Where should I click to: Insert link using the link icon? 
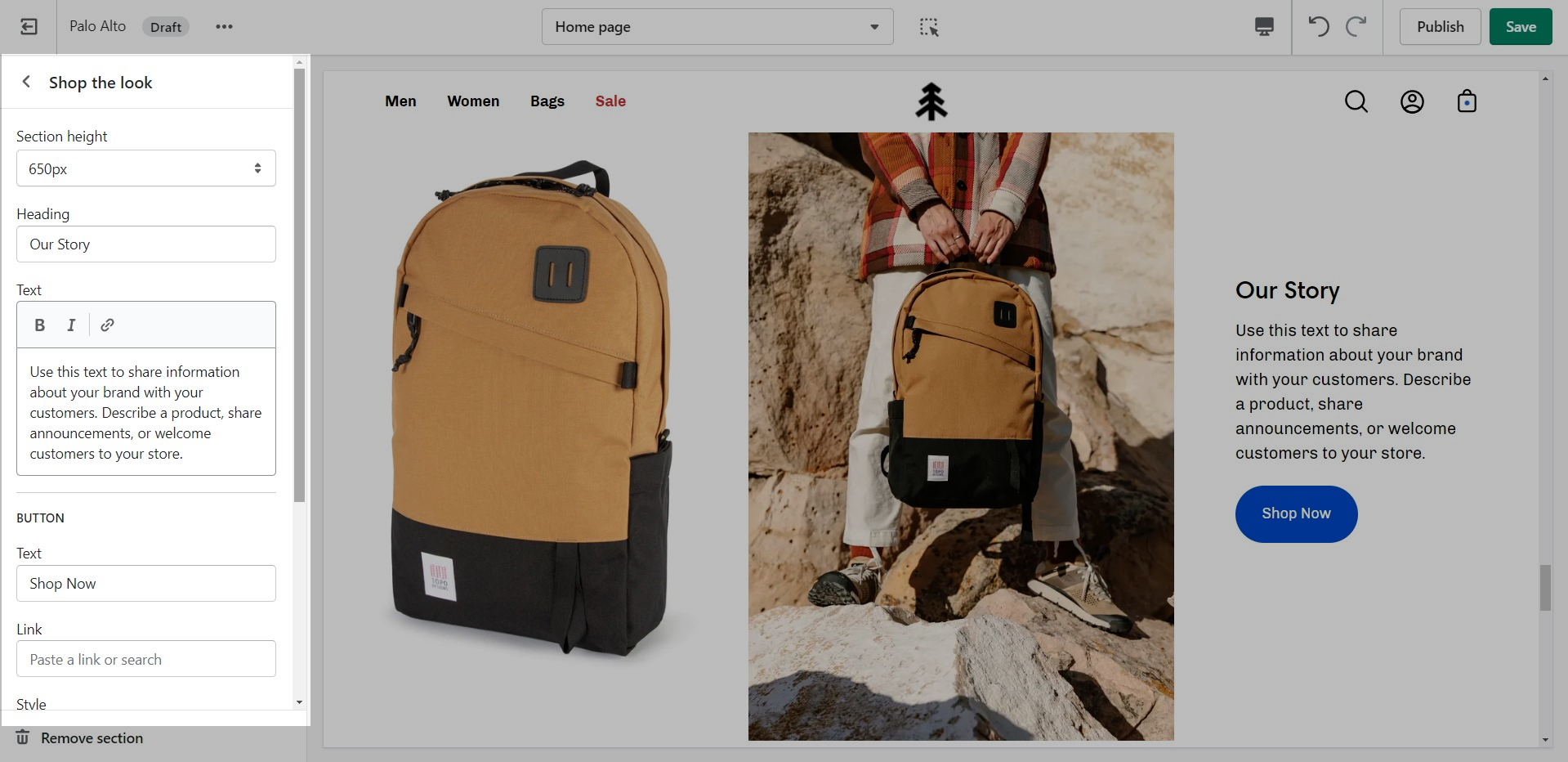tap(107, 325)
